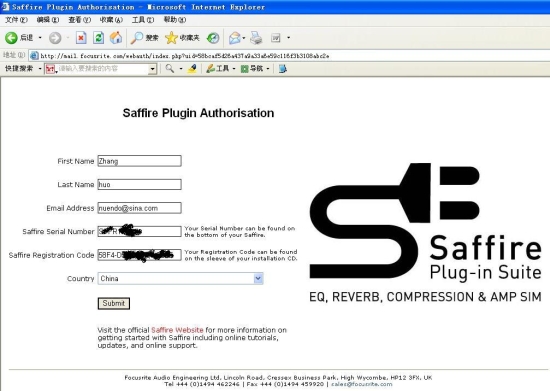
Task: Open the Mail envelope icon
Action: pyautogui.click(x=235, y=38)
